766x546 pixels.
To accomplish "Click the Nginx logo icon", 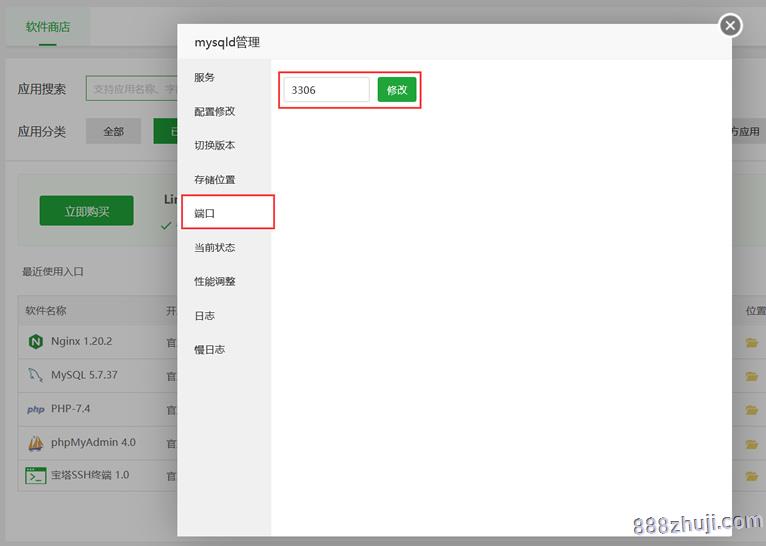I will coord(36,341).
